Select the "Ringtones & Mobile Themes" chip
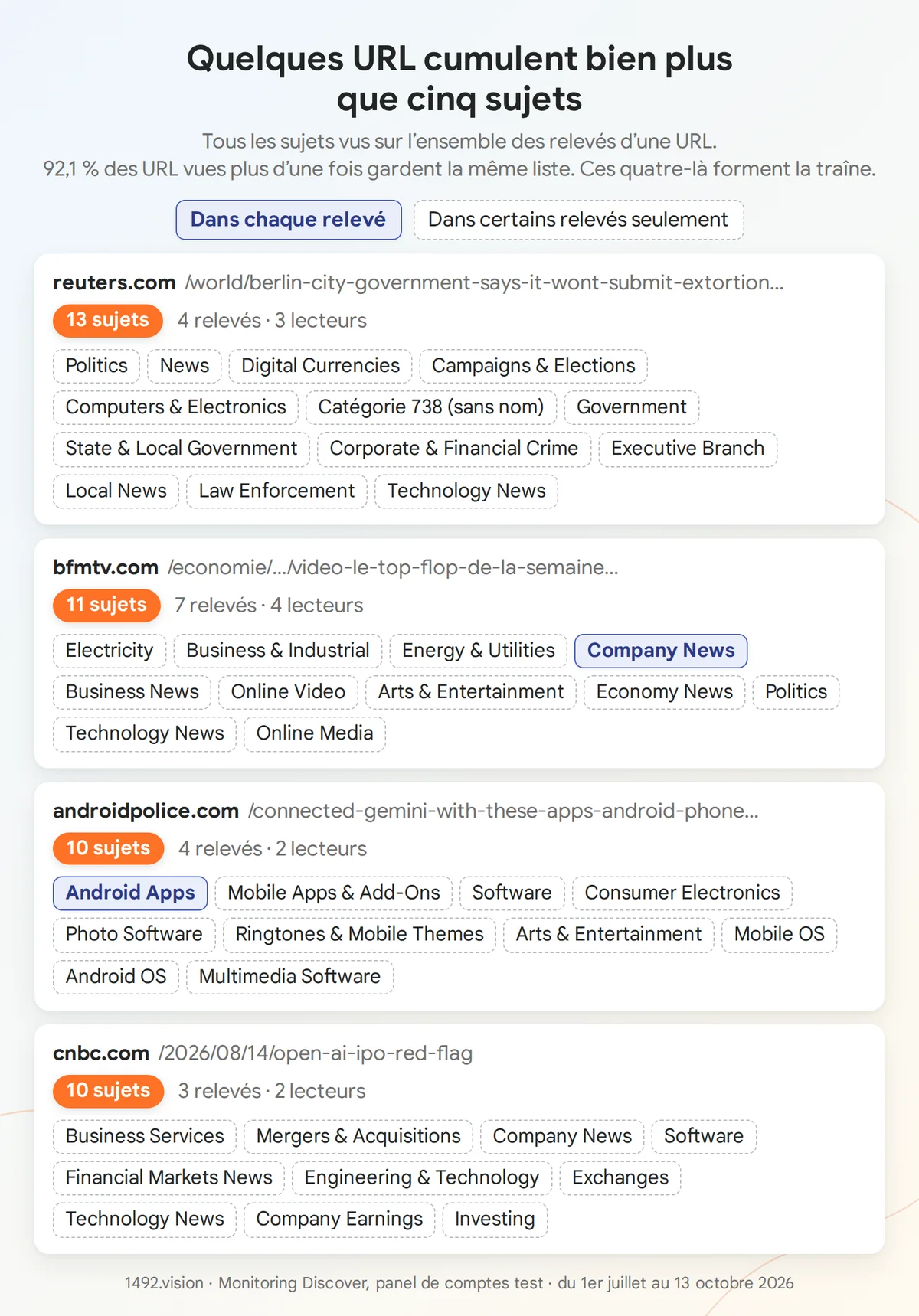The height and width of the screenshot is (1316, 919). pos(360,935)
